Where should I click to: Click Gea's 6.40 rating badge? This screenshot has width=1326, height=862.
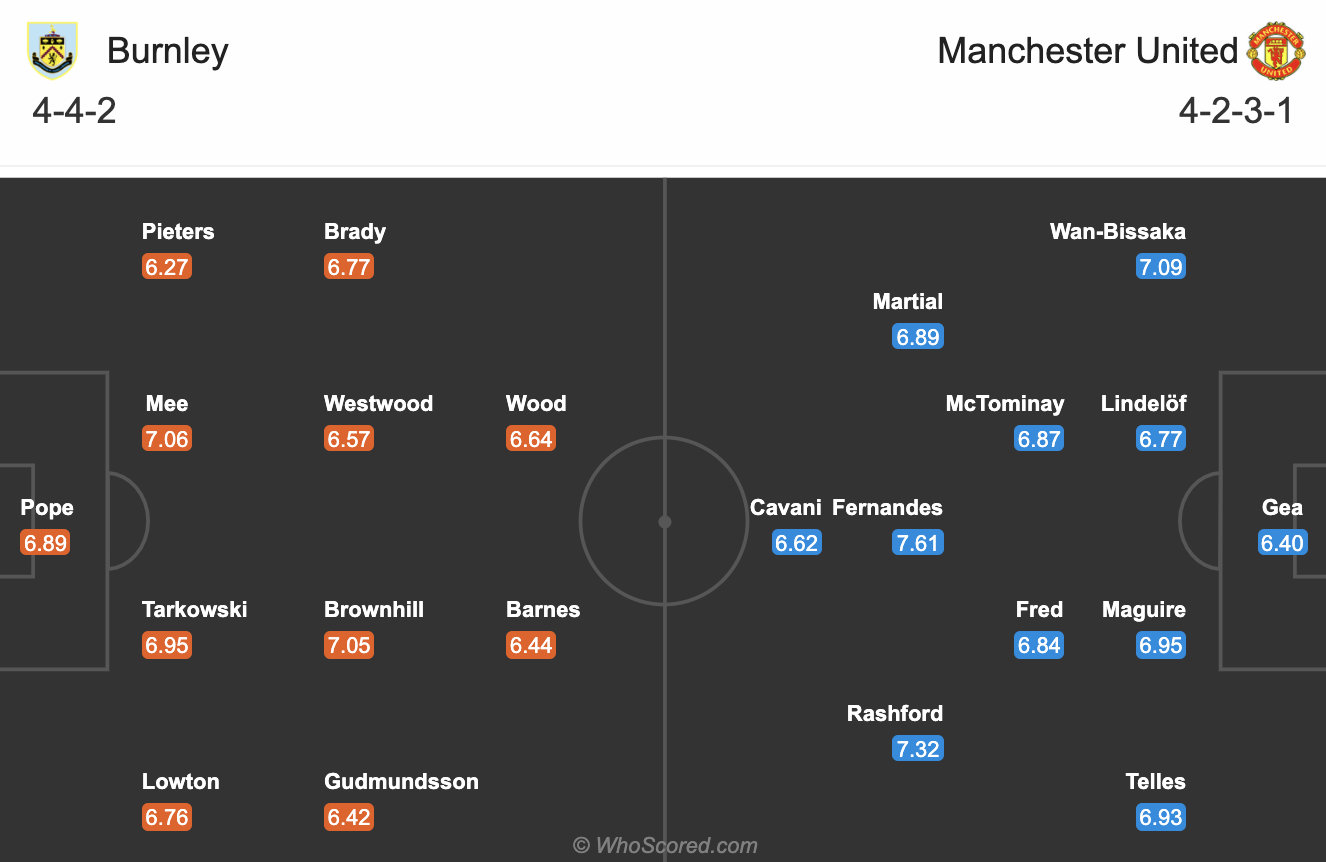tap(1283, 543)
